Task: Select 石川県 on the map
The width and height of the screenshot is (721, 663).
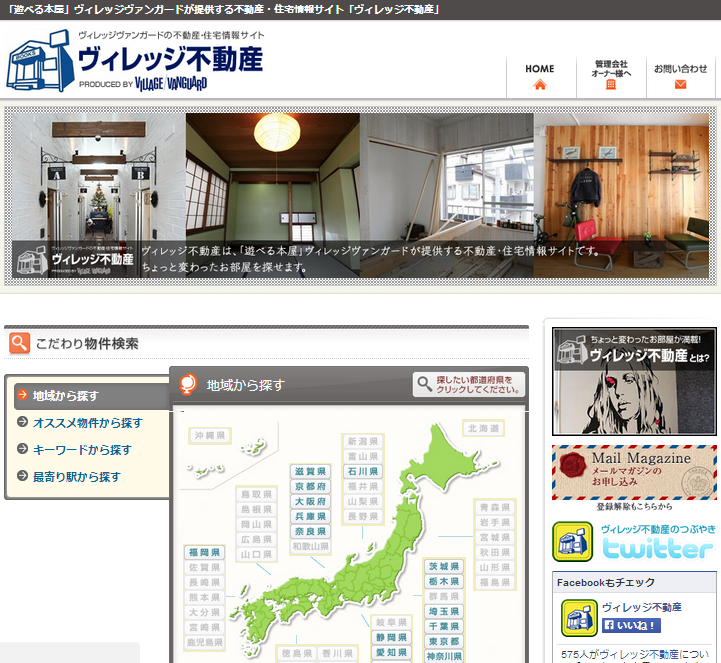Action: (363, 471)
